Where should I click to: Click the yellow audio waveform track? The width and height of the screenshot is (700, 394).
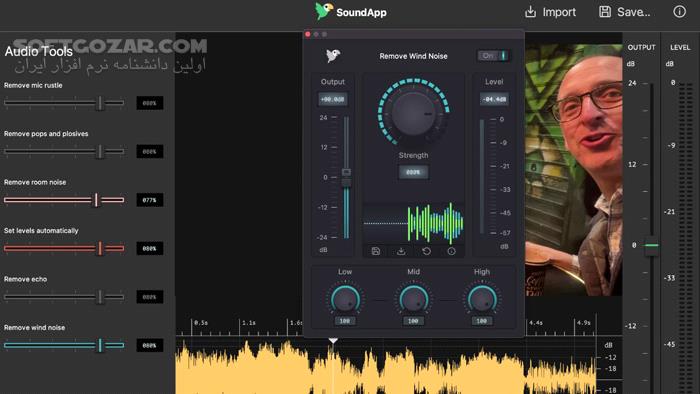click(386, 367)
